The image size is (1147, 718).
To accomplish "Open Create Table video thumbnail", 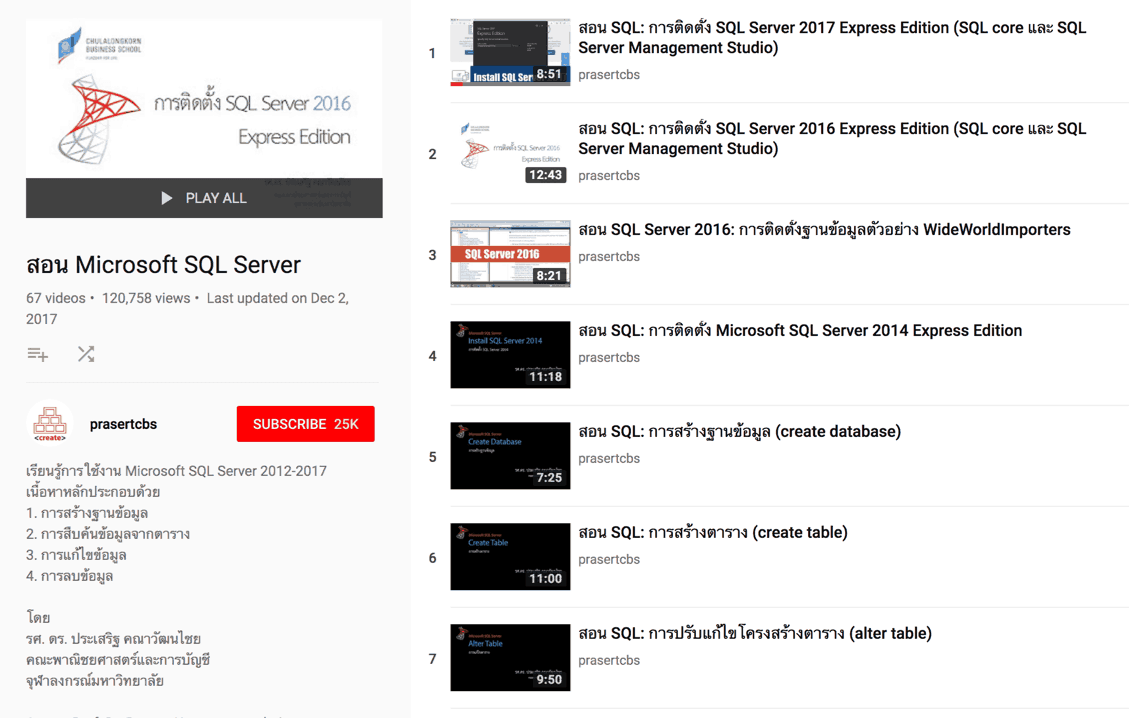I will coord(510,556).
